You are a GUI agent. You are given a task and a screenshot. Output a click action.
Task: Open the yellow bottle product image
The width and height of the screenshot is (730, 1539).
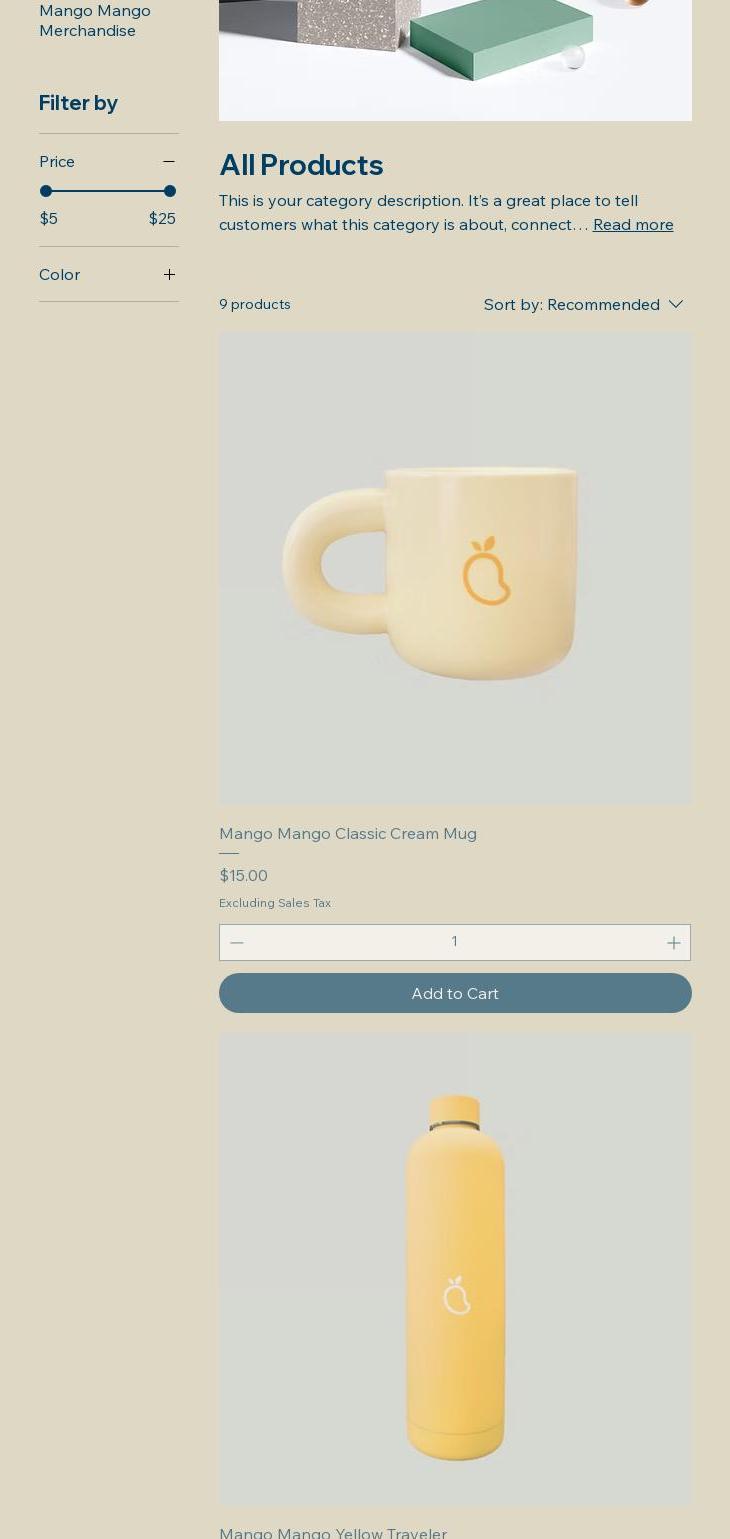(x=455, y=1269)
